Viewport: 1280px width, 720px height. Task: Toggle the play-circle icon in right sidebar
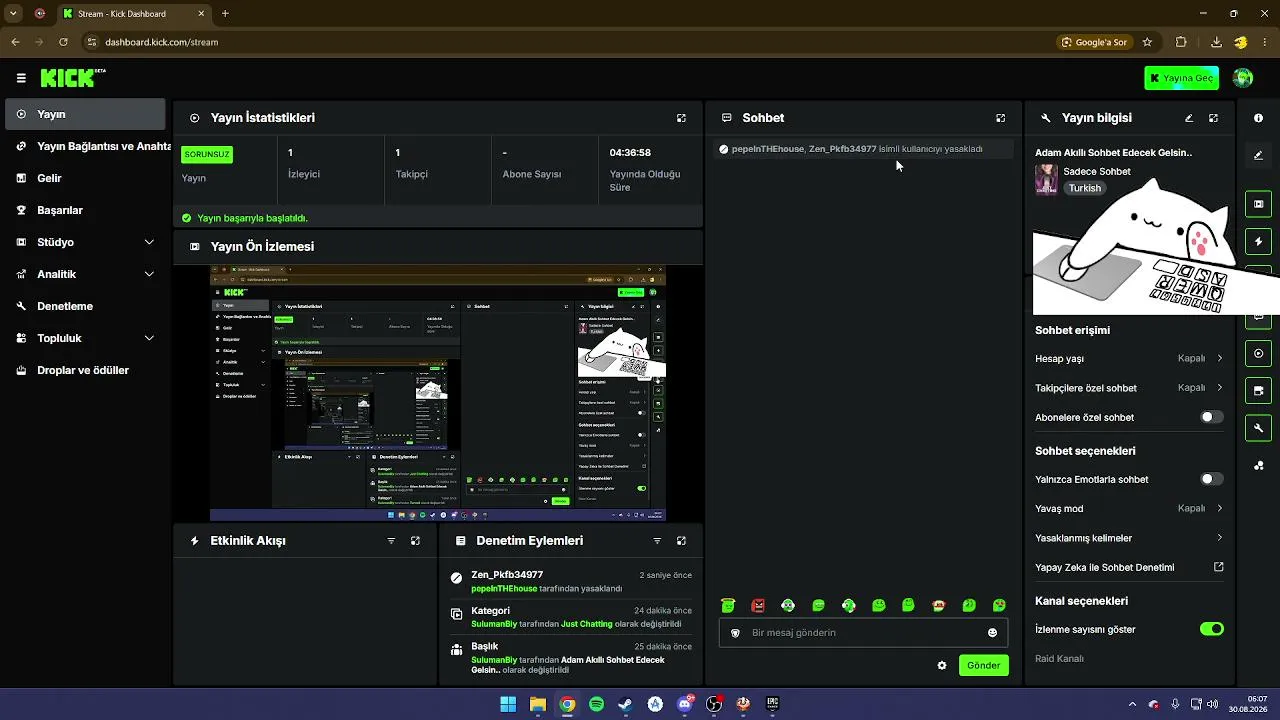tap(1258, 353)
